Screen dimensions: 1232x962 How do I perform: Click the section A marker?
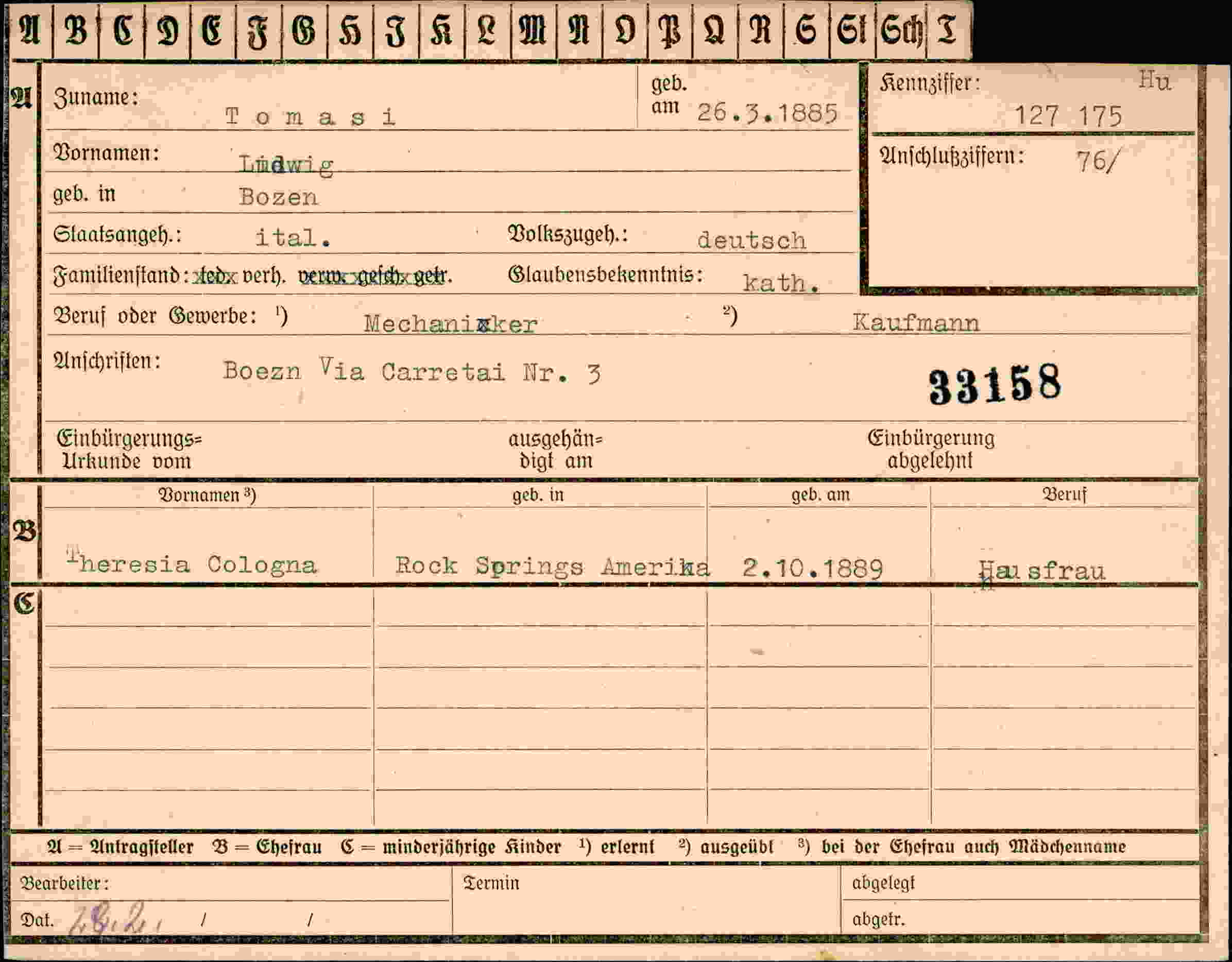click(x=22, y=98)
